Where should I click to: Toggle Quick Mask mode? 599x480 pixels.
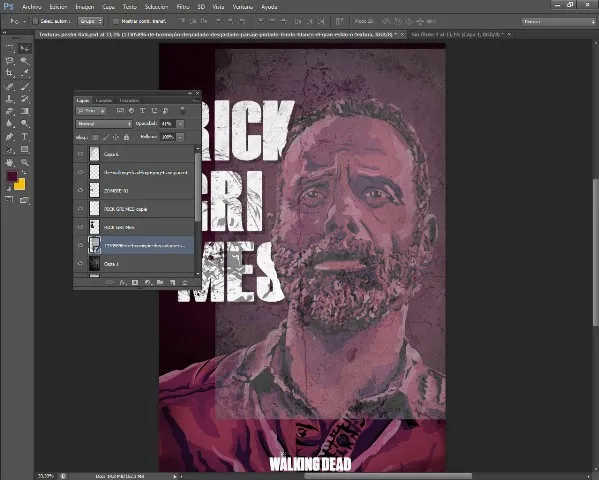(x=9, y=200)
